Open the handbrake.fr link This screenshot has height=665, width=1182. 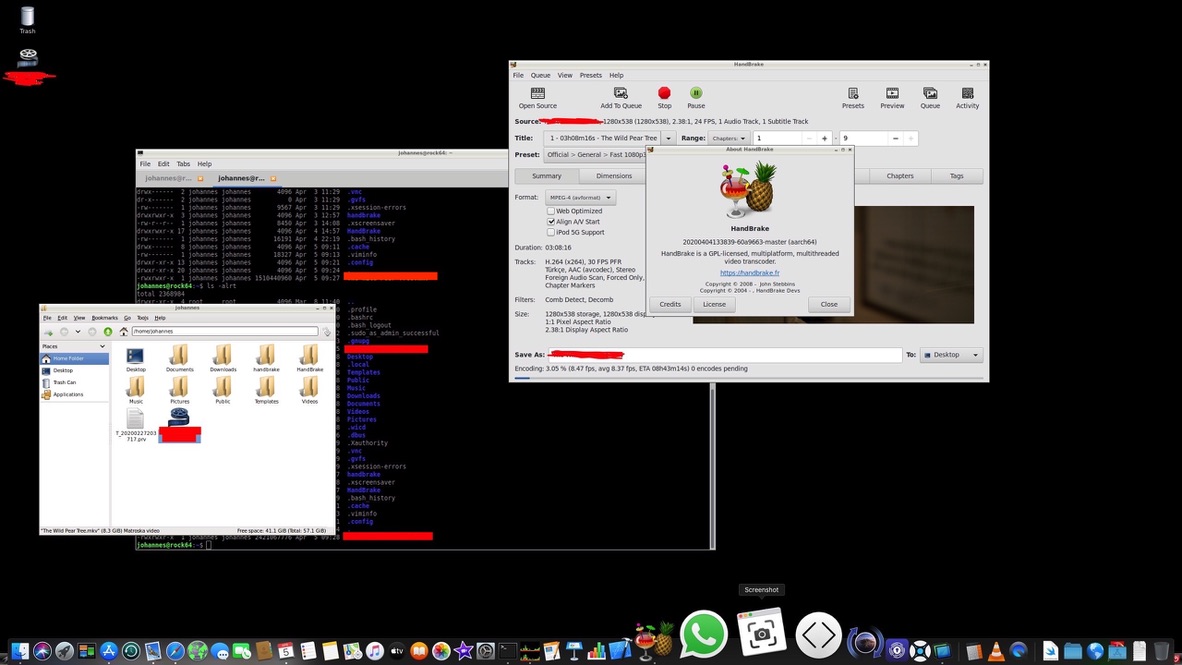[x=749, y=273]
